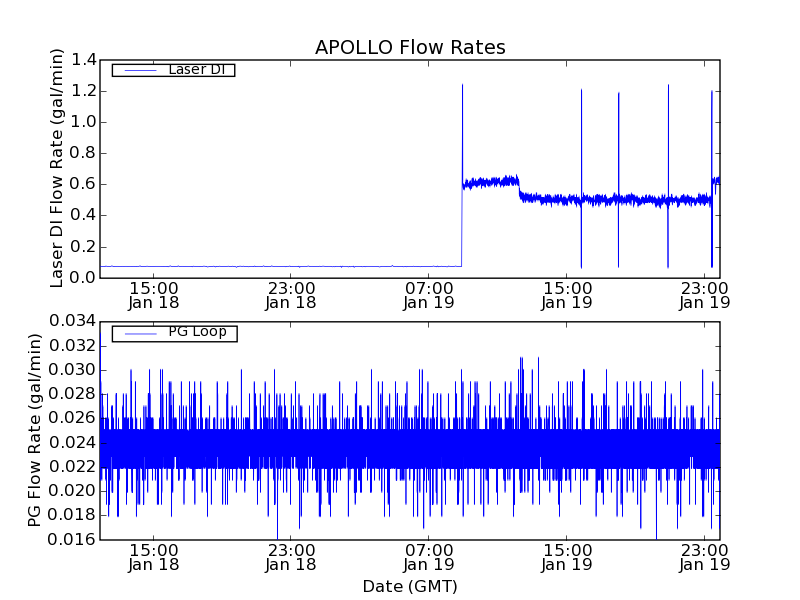Click top chart's 15:00 Jan 19 label

coord(566,295)
